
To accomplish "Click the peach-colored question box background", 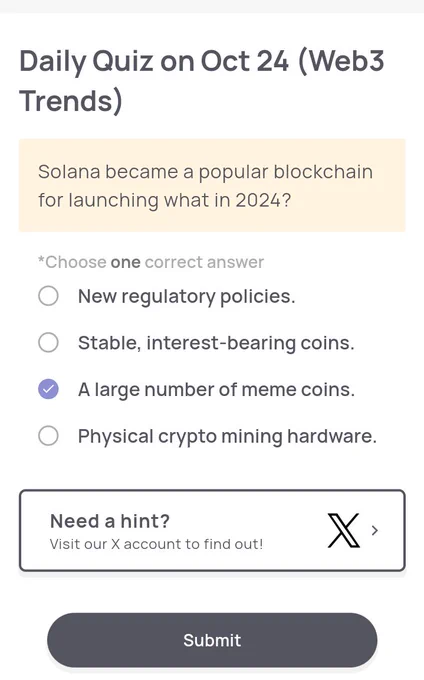I will (212, 186).
